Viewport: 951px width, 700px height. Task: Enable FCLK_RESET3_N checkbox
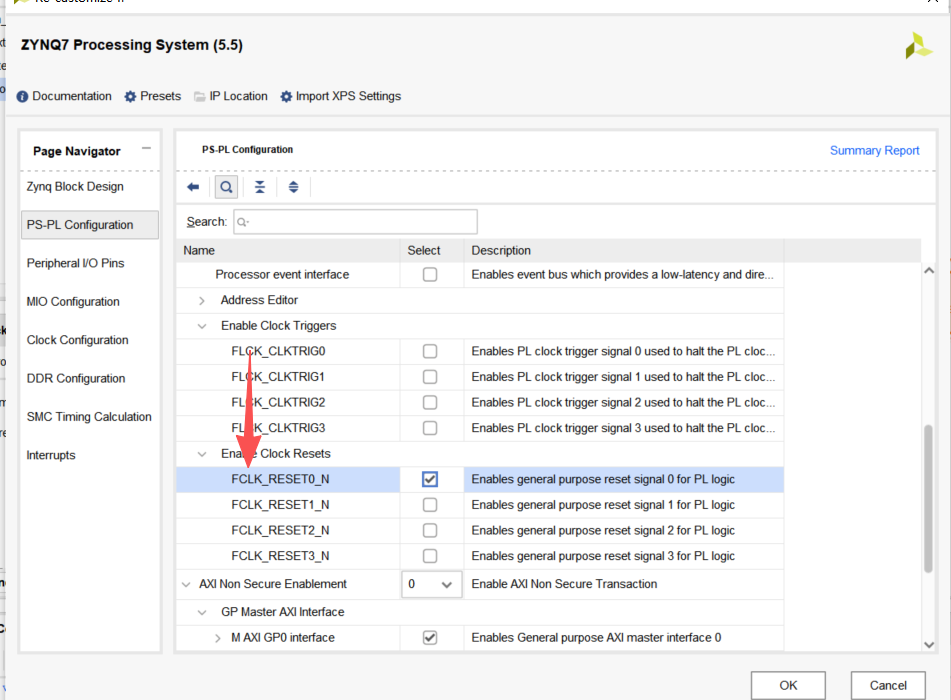[x=430, y=556]
